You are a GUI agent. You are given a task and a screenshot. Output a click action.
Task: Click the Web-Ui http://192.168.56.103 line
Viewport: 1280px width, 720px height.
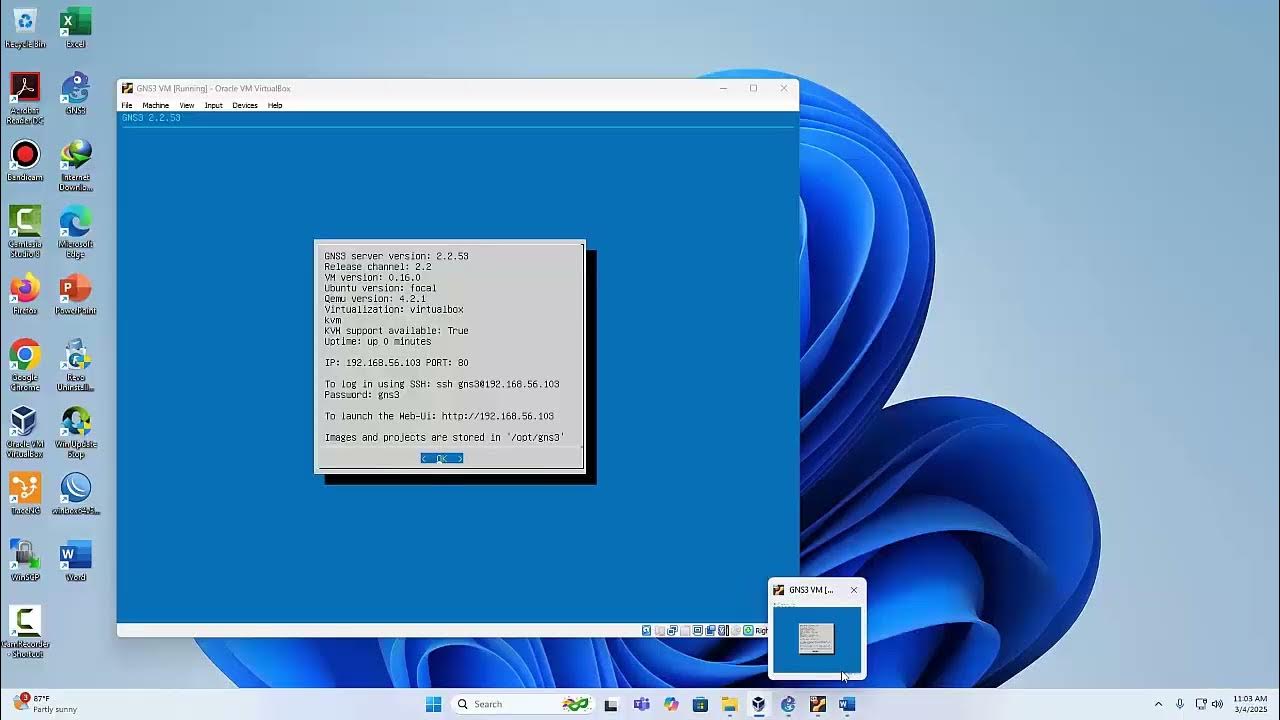(x=439, y=416)
